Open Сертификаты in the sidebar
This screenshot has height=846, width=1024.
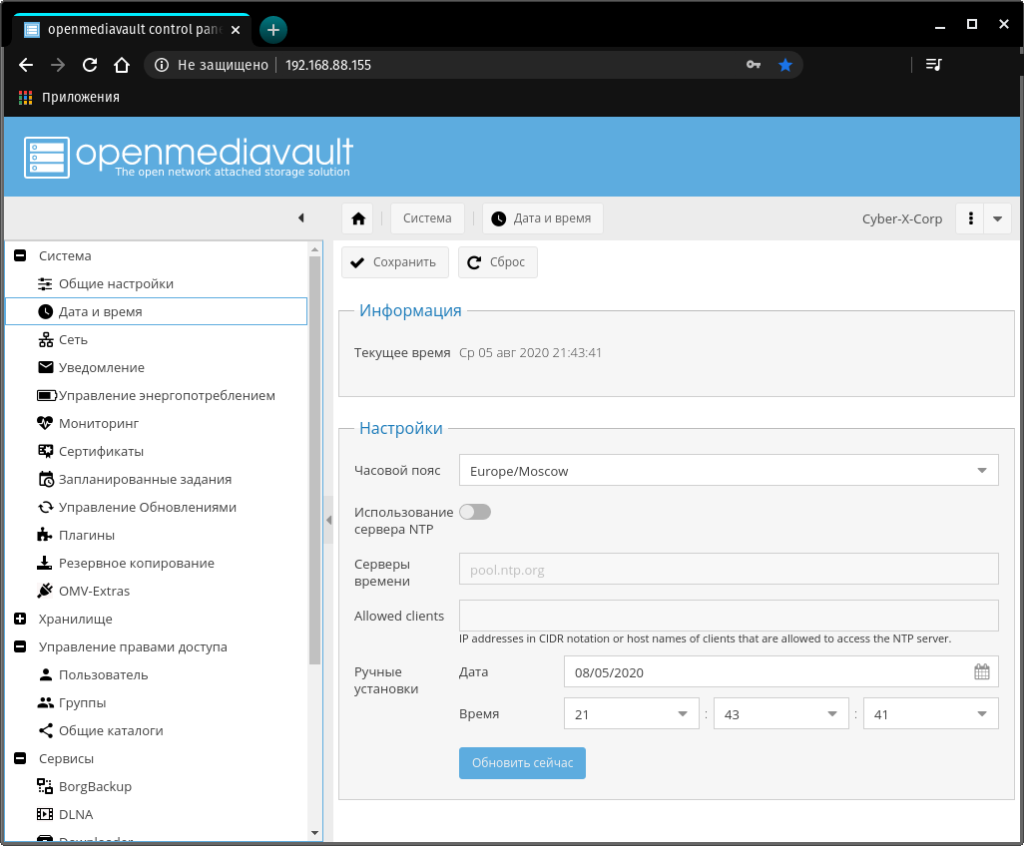point(101,451)
